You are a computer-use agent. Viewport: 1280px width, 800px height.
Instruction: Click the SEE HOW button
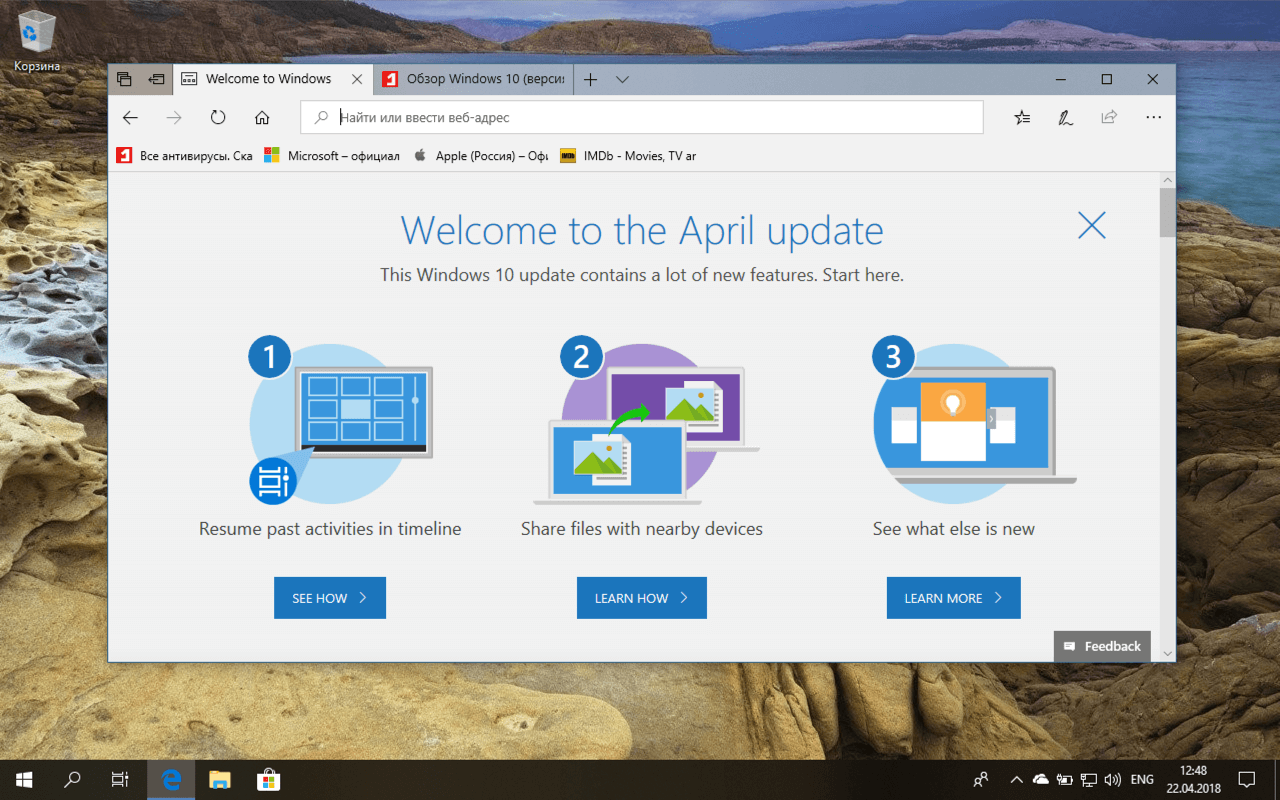pos(329,597)
